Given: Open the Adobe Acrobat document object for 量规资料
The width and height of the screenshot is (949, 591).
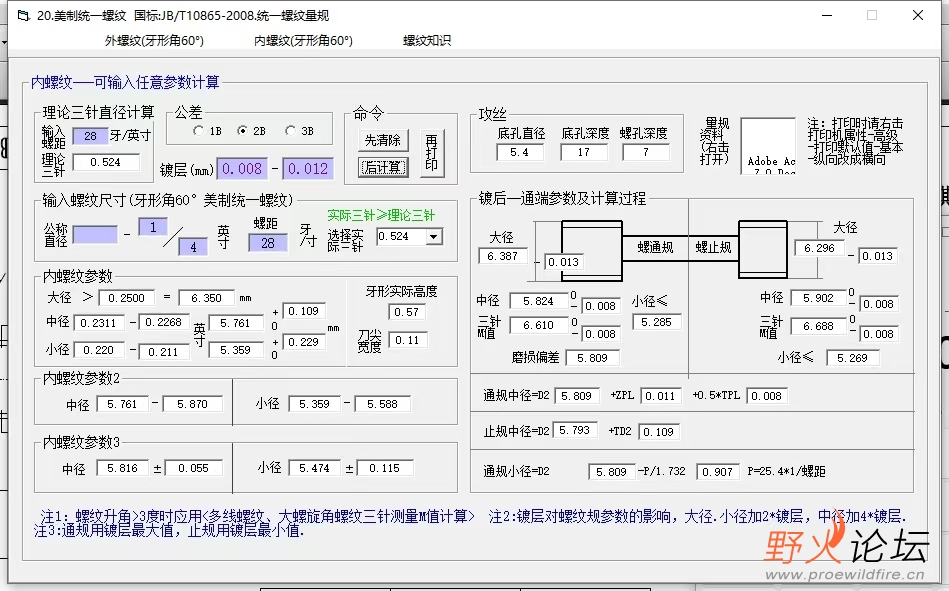Looking at the screenshot, I should coord(767,147).
